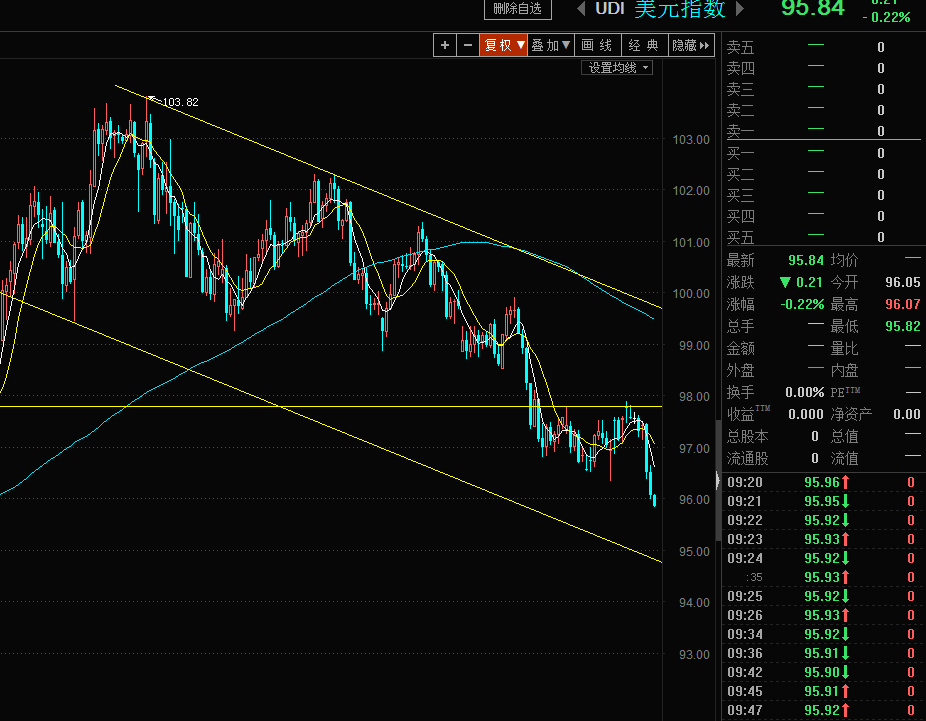Click the 103.82 high marker on chart
This screenshot has height=721, width=926.
(180, 102)
